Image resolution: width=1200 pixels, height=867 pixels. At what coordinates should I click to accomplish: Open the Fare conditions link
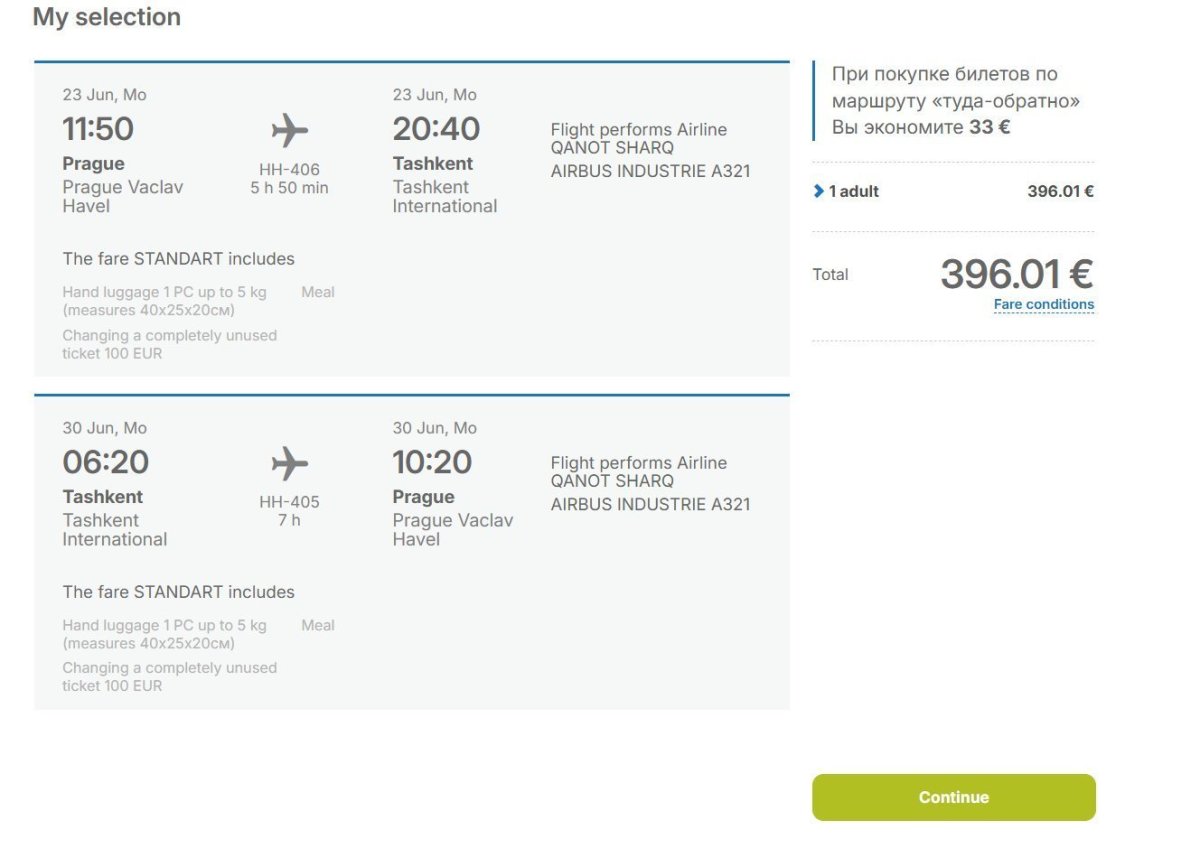(x=1043, y=304)
